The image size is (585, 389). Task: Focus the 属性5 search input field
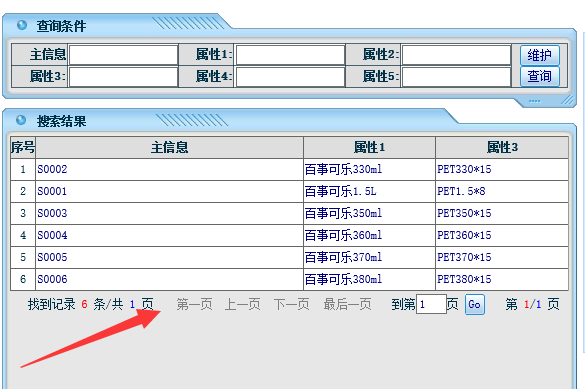coord(457,77)
